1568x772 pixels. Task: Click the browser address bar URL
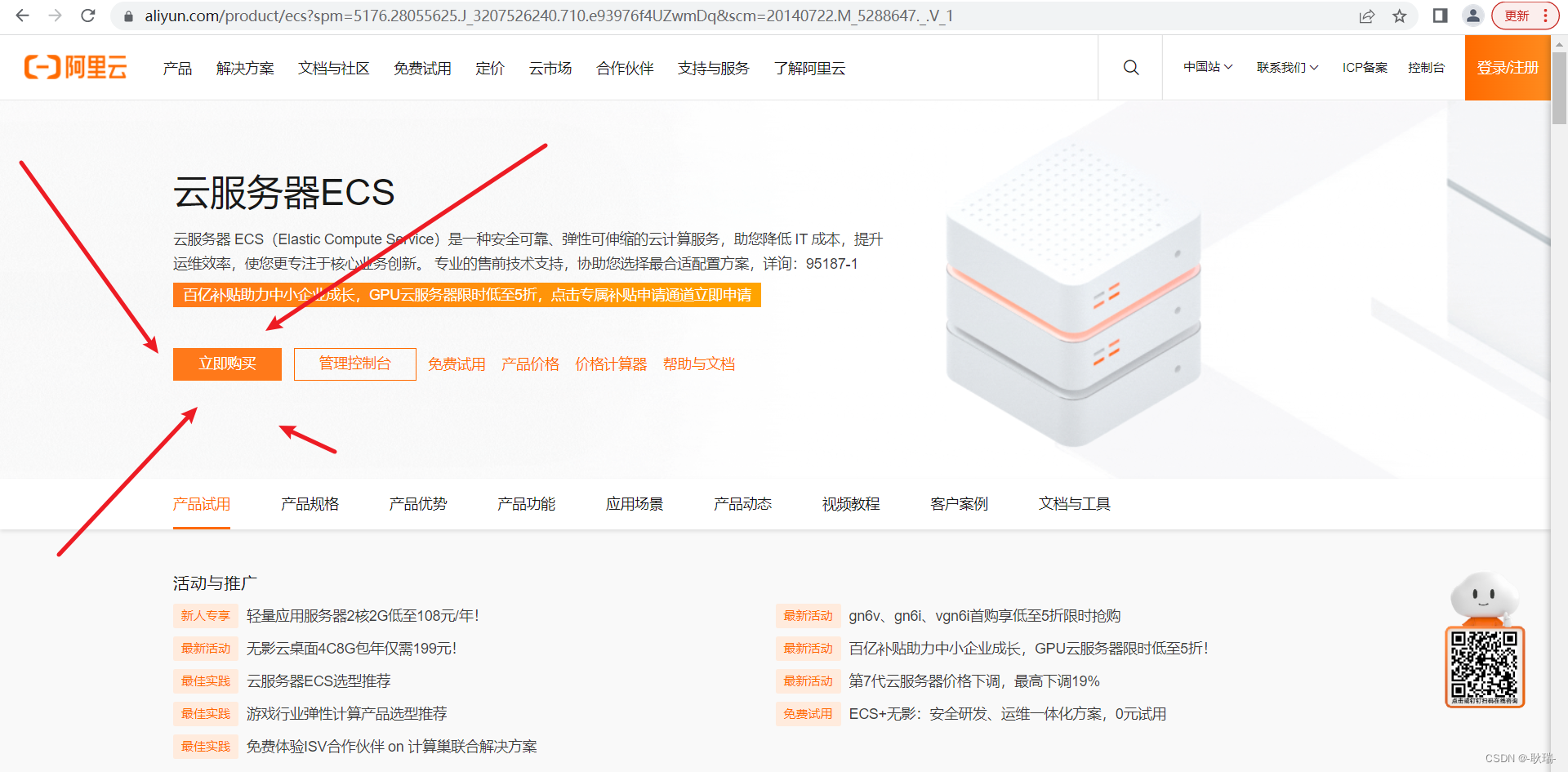coord(549,16)
